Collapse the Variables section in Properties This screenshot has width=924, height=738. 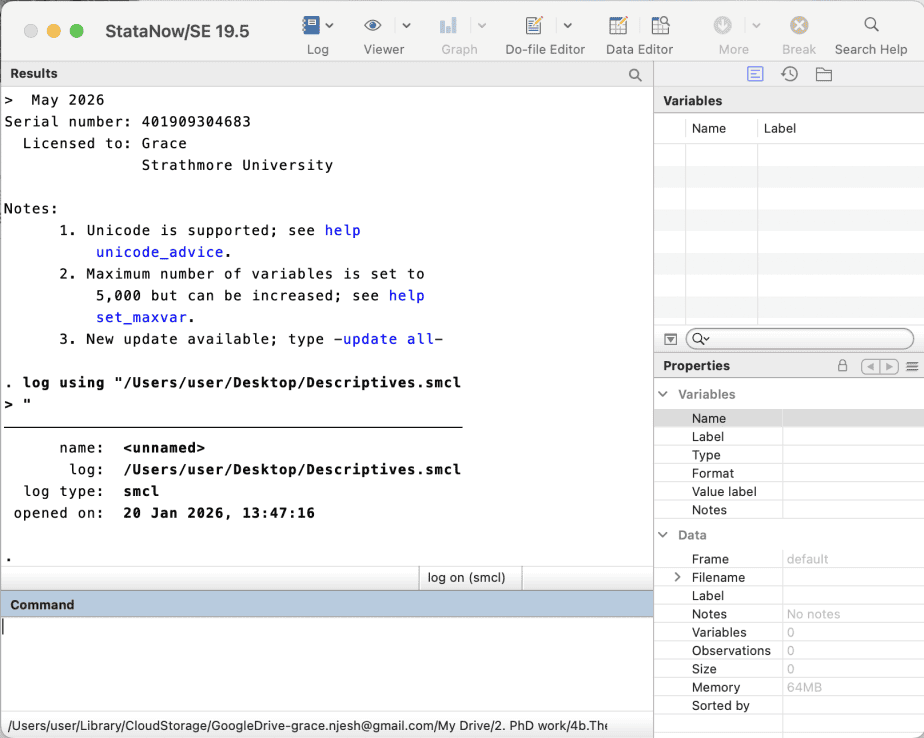662,394
